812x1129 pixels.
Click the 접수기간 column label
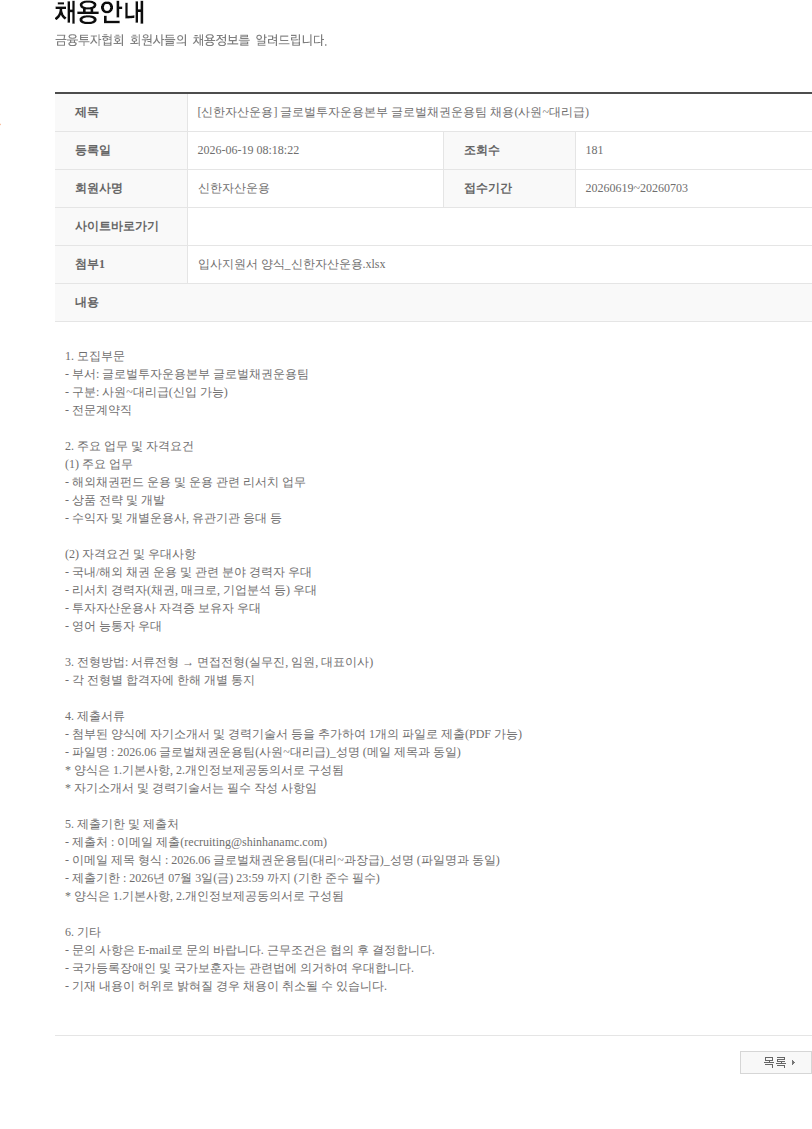(487, 189)
